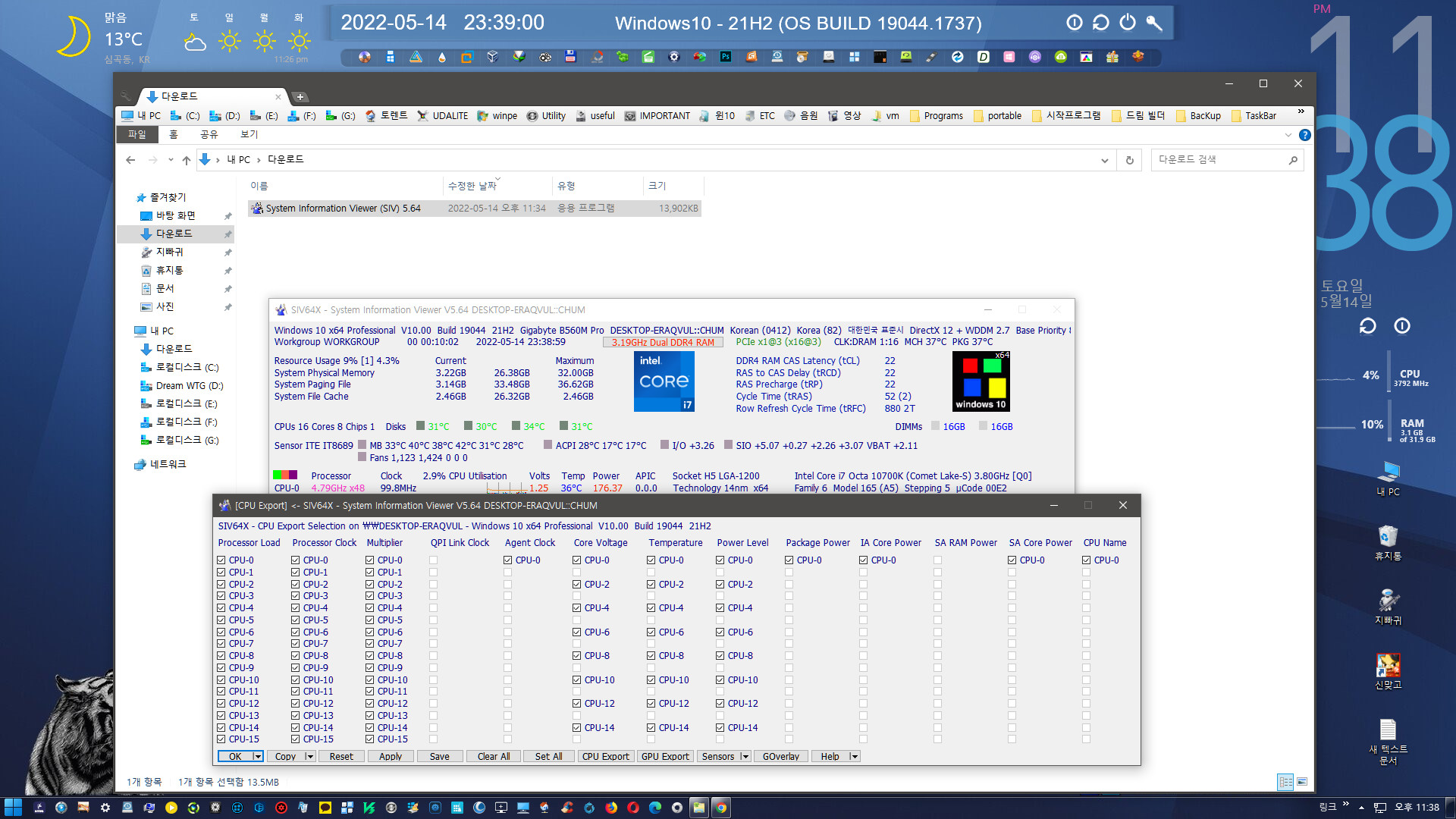Click Clear All in CPU Export dialog
Viewport: 1456px width, 819px height.
494,757
